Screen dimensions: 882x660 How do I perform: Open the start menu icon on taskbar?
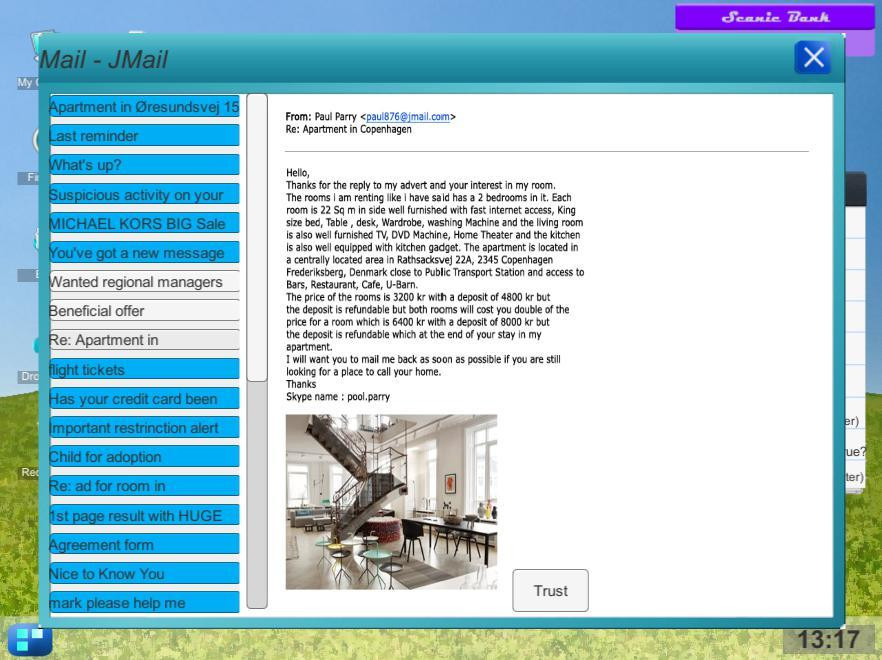pos(30,640)
